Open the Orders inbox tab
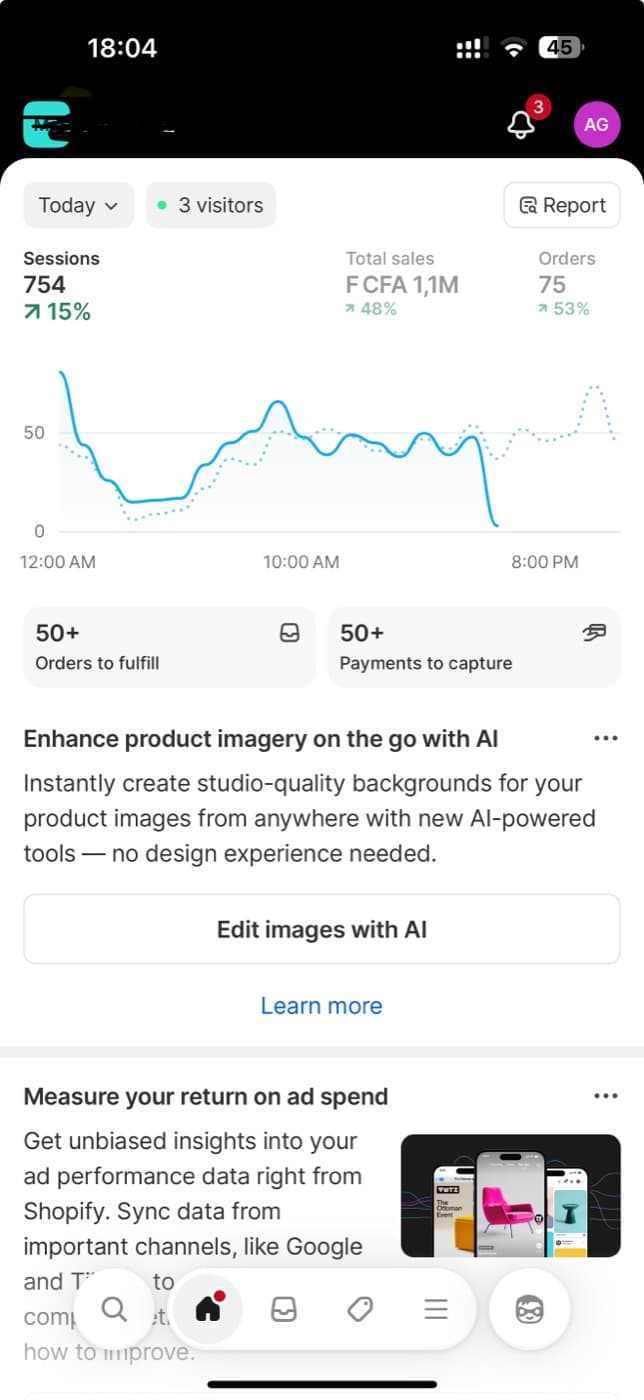Viewport: 644px width, 1400px height. 284,1309
